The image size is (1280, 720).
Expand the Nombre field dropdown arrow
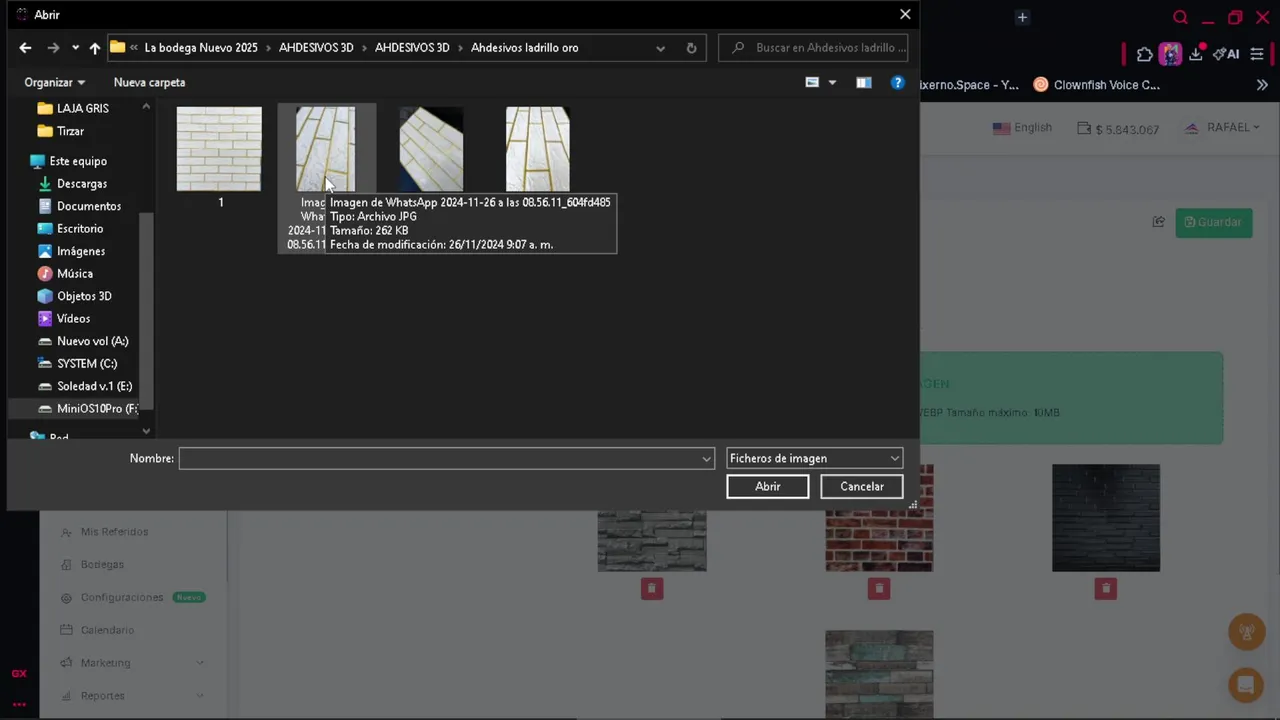[707, 459]
